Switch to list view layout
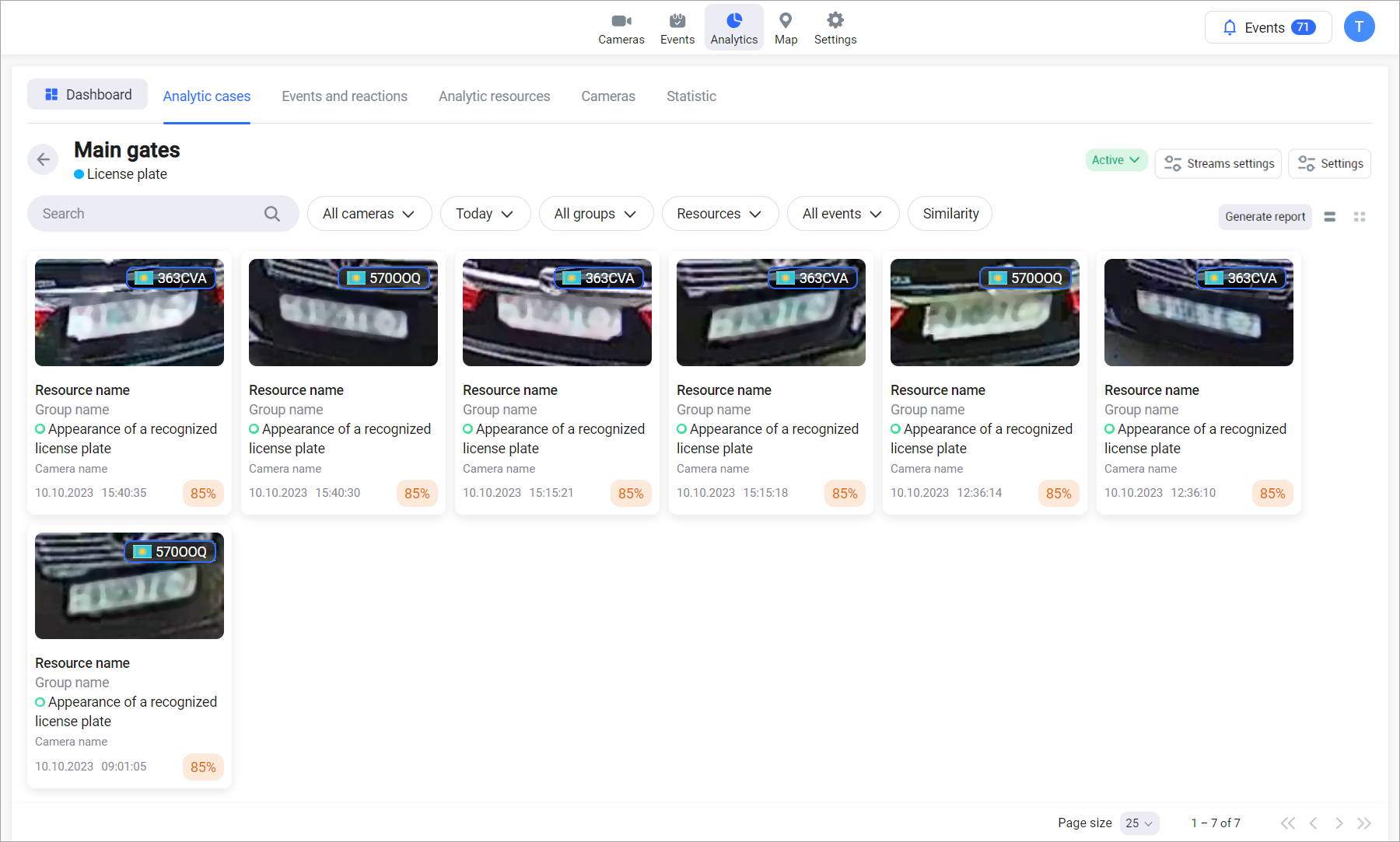 1330,217
